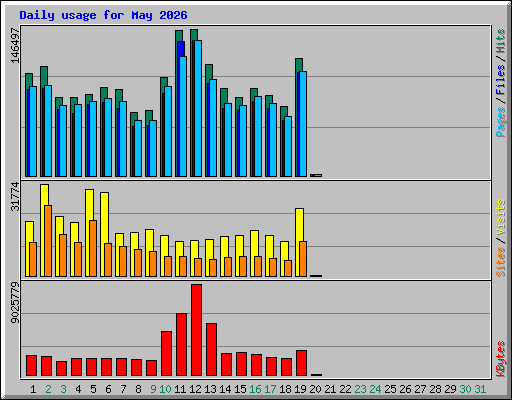Click the 146497 axis value
The image size is (512, 400).
15,46
